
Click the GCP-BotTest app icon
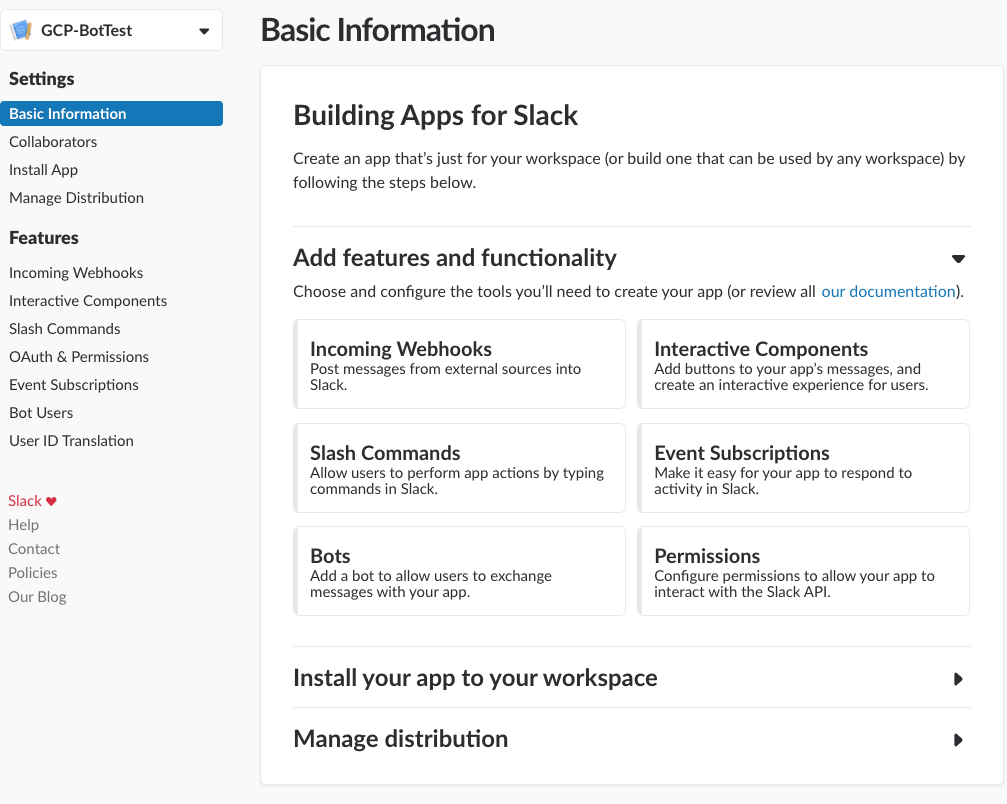click(x=22, y=30)
